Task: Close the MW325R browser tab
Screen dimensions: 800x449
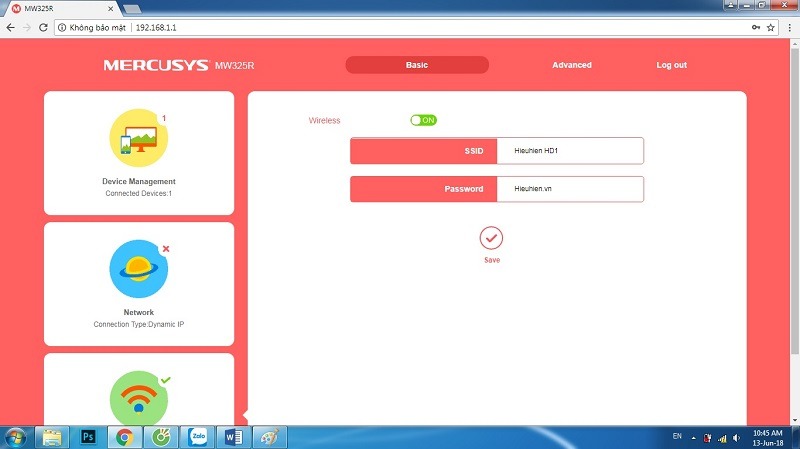Action: coord(111,9)
